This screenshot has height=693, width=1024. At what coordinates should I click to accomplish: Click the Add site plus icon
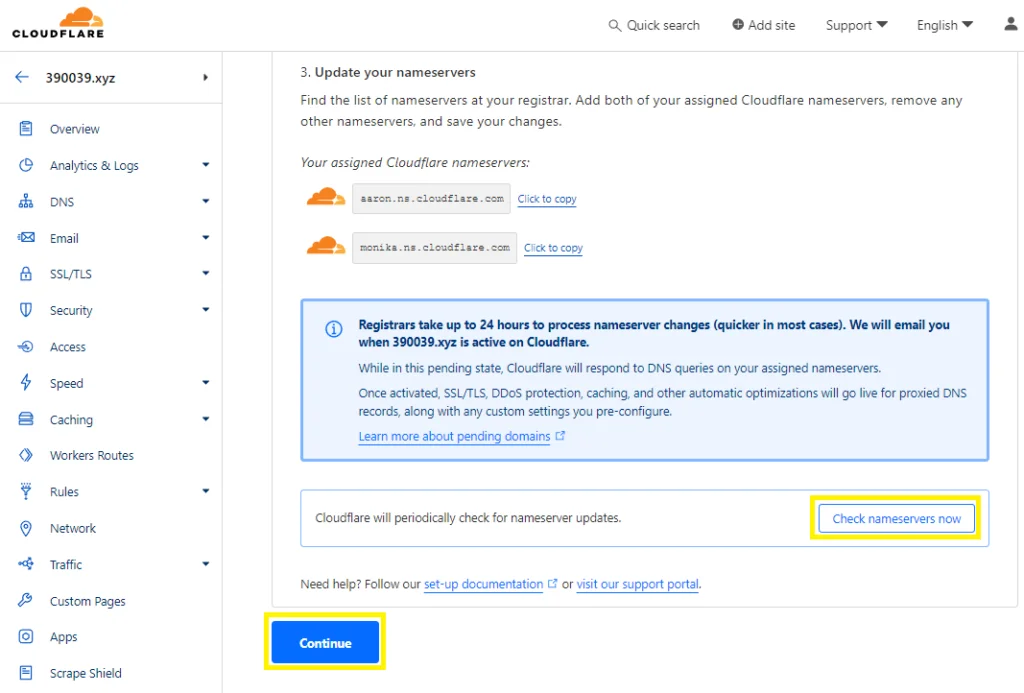click(x=738, y=24)
